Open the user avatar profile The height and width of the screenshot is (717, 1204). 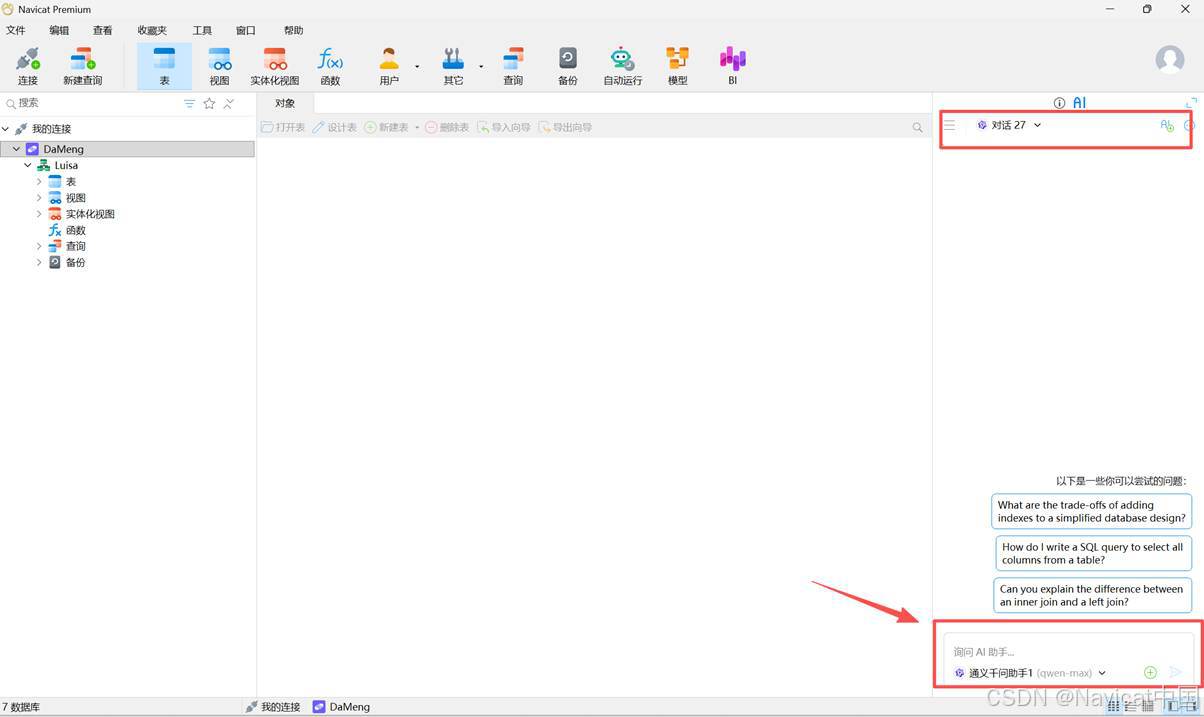[1169, 59]
